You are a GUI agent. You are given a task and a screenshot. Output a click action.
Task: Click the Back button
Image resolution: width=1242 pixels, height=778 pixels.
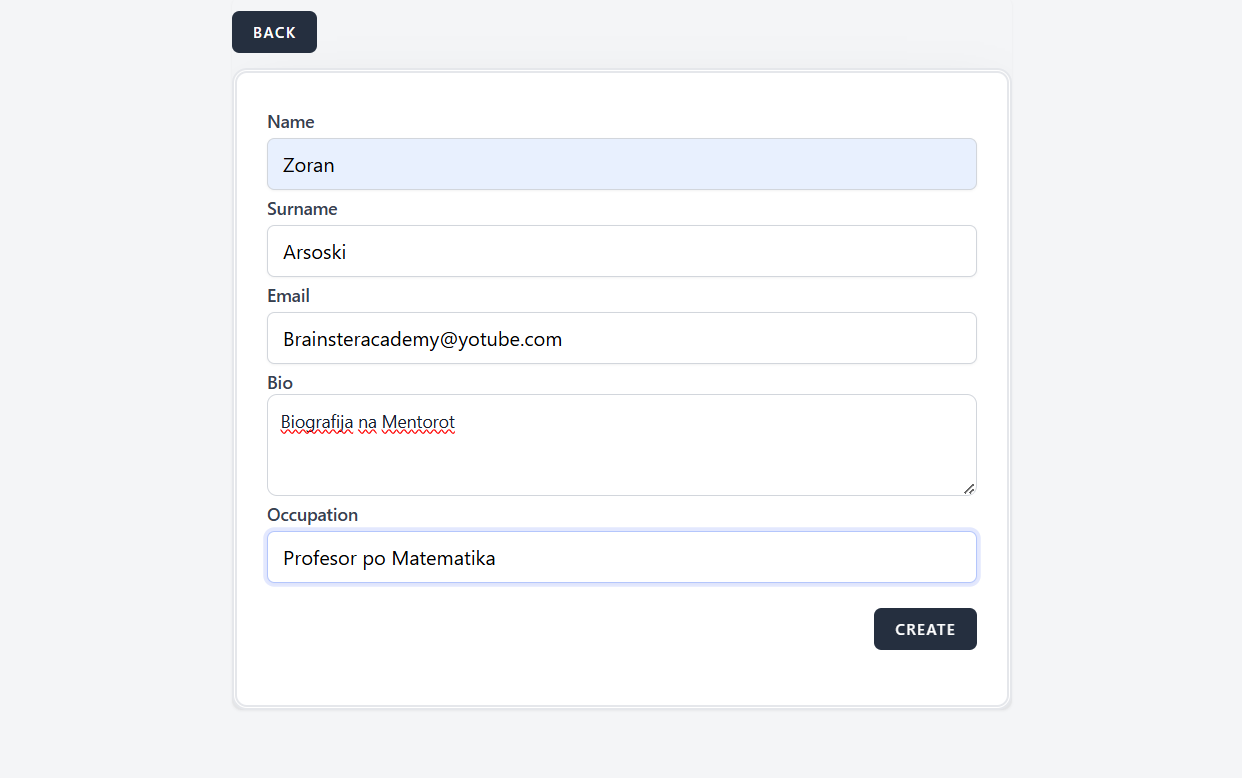point(274,32)
